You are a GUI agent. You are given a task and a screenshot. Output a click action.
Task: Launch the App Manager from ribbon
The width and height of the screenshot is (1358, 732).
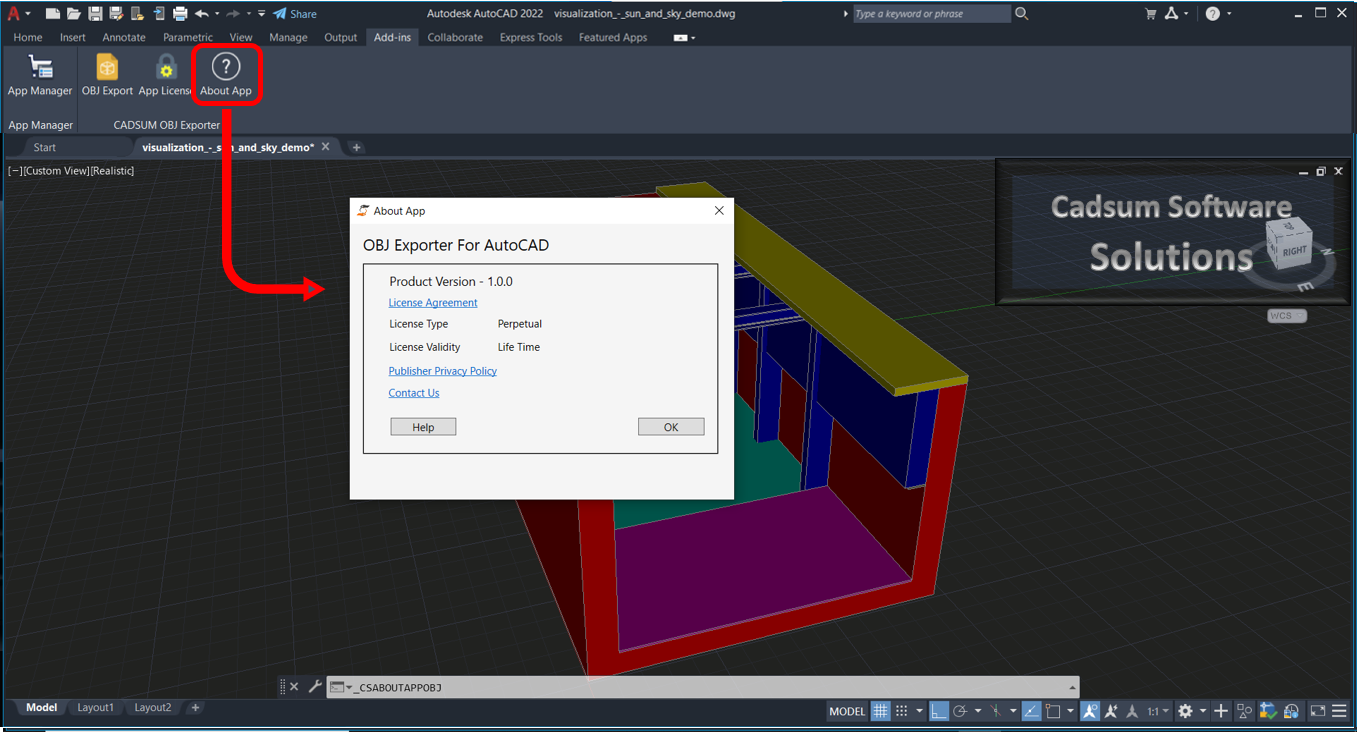40,68
